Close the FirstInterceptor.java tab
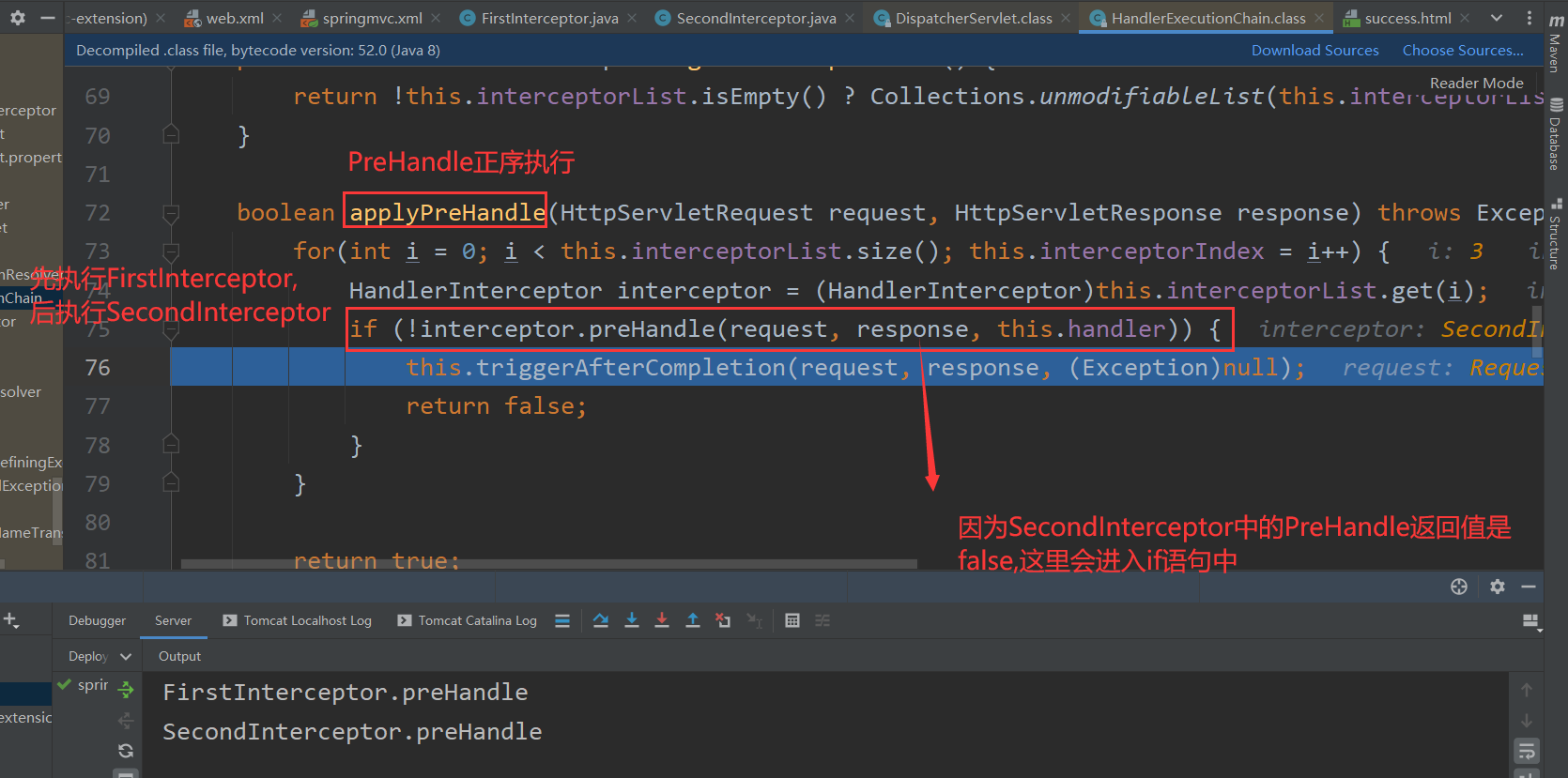The height and width of the screenshot is (778, 1568). (x=632, y=18)
